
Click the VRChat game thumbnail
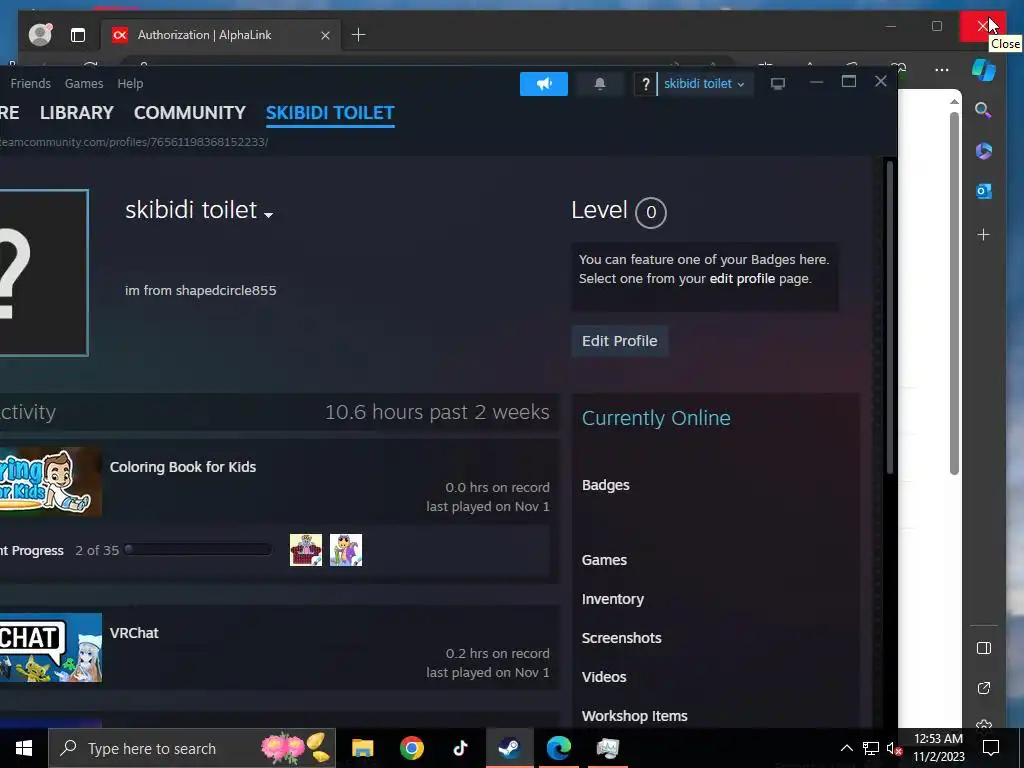[50, 647]
